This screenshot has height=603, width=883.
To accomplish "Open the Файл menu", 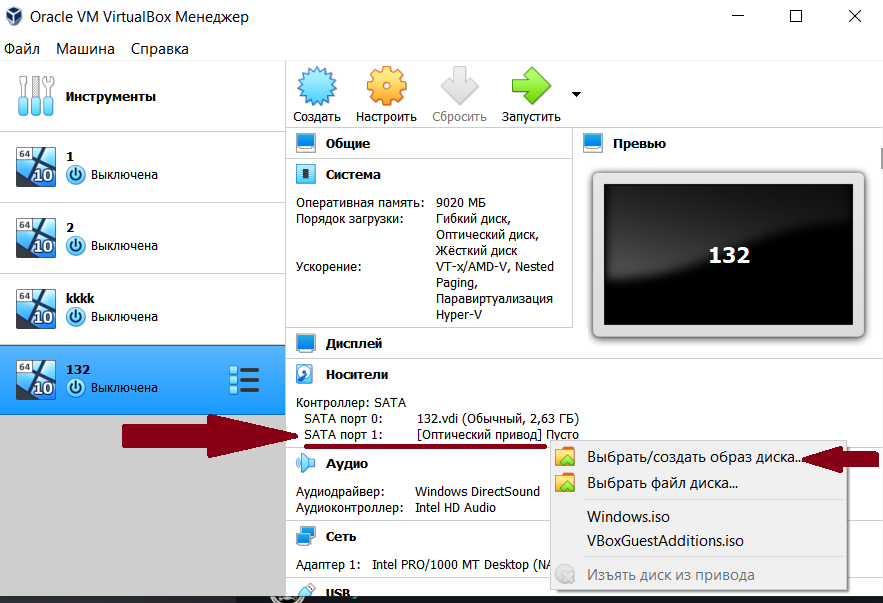I will 22,49.
